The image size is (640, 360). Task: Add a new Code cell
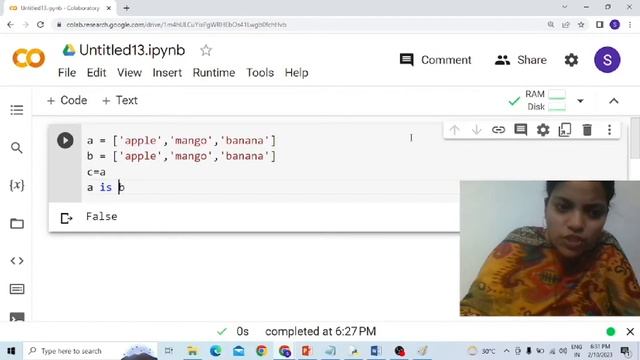(x=67, y=100)
